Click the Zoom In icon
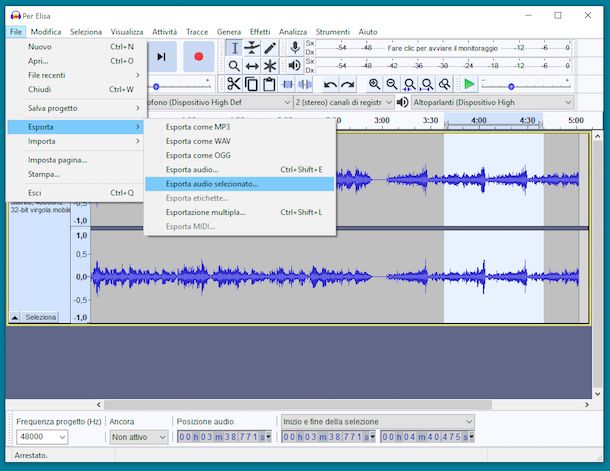610x471 pixels. click(x=374, y=84)
